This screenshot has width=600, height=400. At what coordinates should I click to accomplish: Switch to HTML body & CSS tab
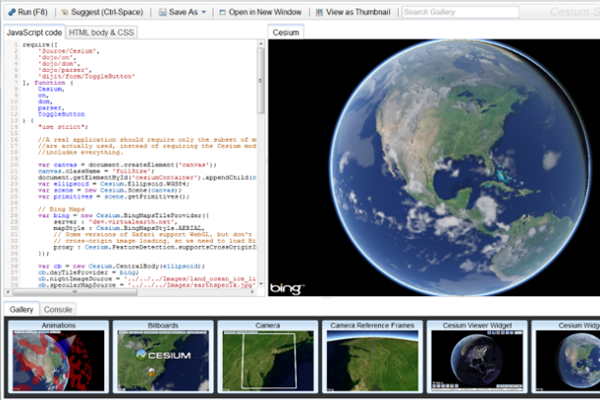(x=101, y=33)
